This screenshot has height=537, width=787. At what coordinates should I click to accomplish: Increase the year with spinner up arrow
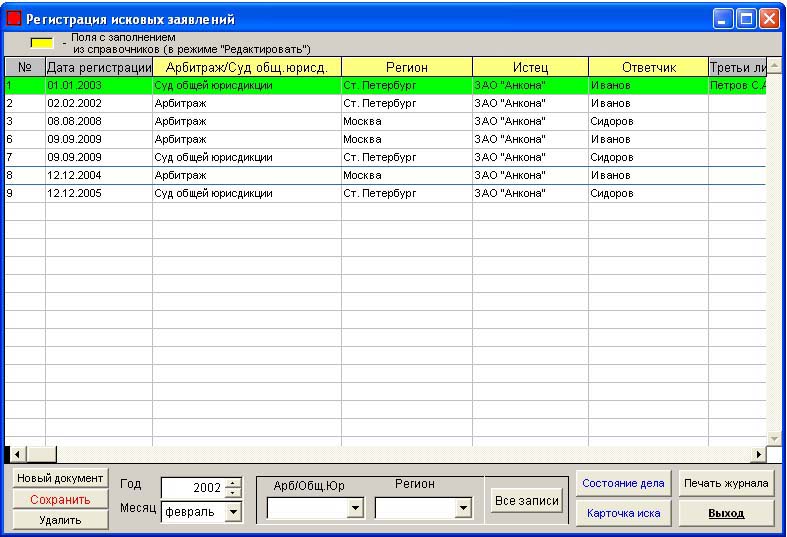click(x=232, y=483)
